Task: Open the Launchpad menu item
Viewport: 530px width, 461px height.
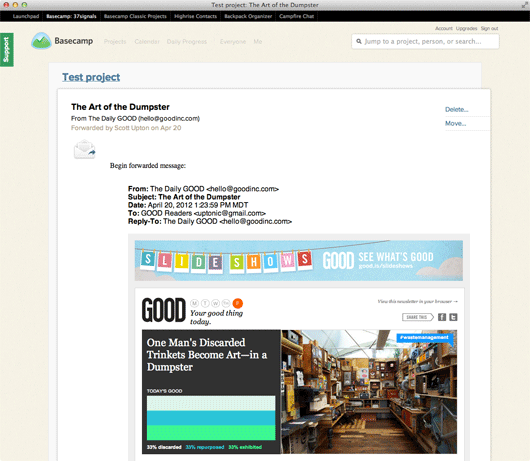Action: coord(26,16)
